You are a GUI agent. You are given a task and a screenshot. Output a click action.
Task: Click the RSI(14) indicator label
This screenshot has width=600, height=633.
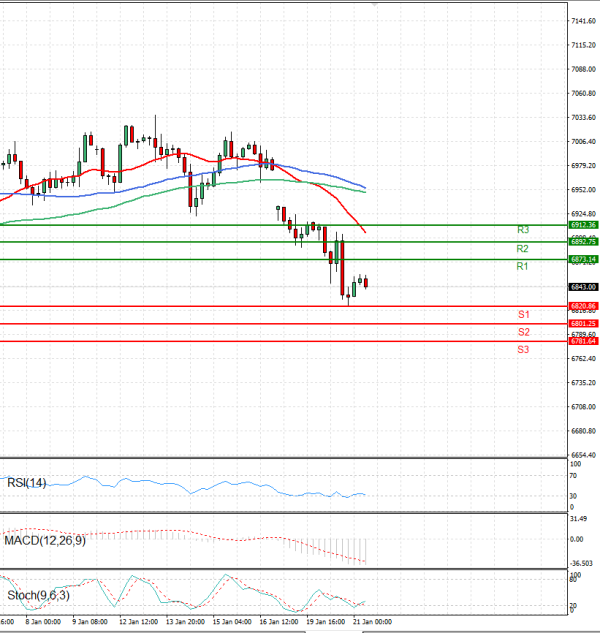click(x=26, y=483)
